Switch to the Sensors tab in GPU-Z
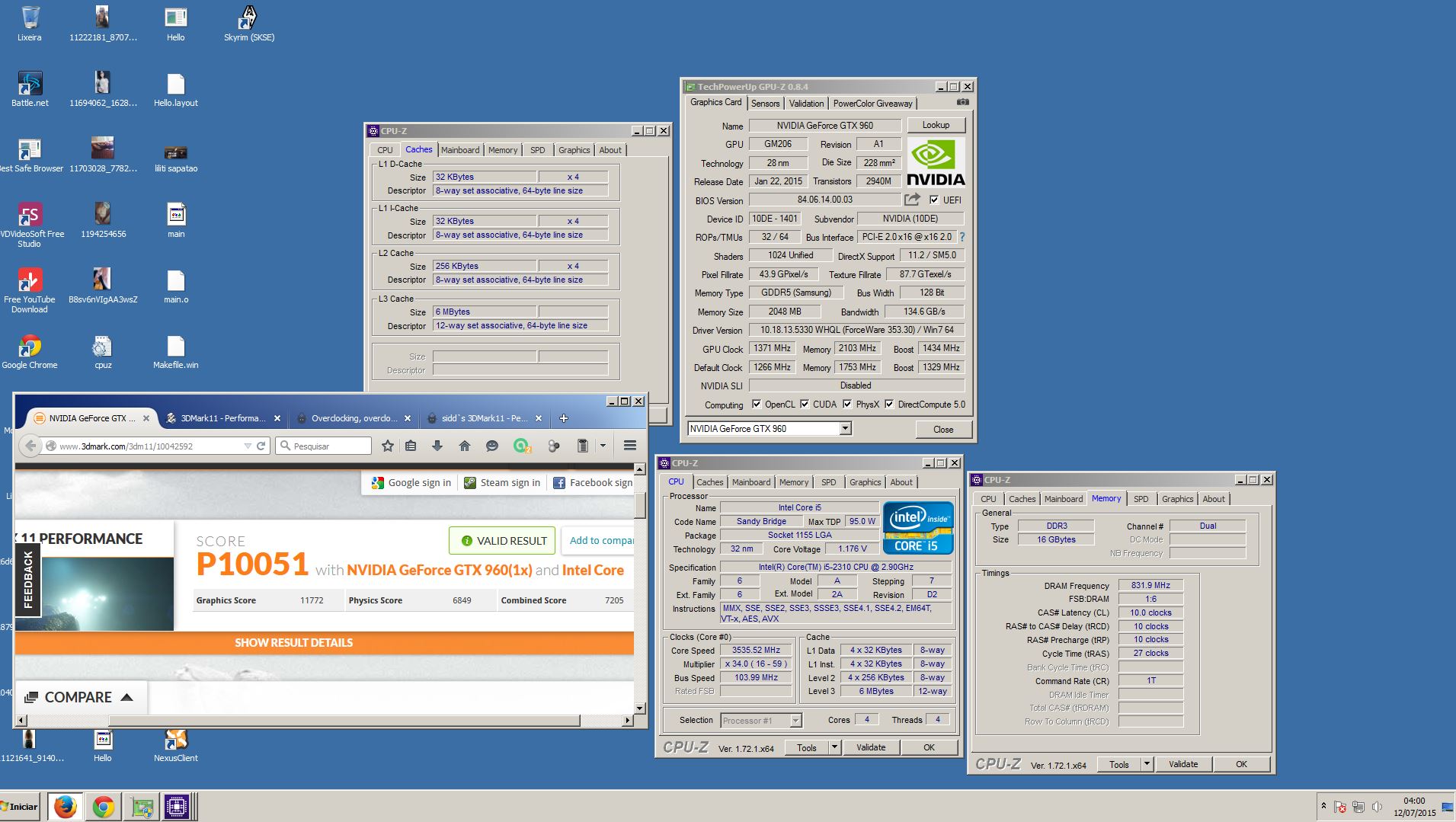 [765, 104]
